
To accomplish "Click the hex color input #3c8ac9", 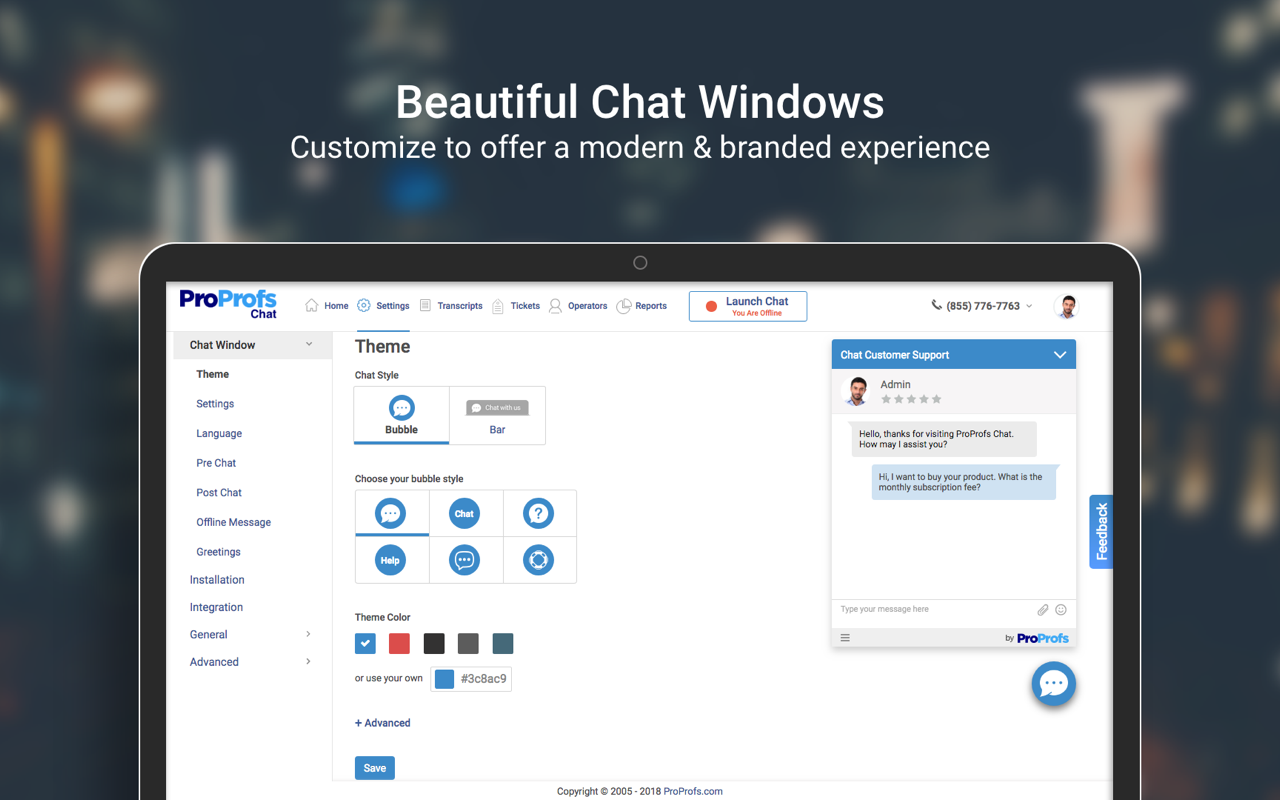I will tap(483, 679).
